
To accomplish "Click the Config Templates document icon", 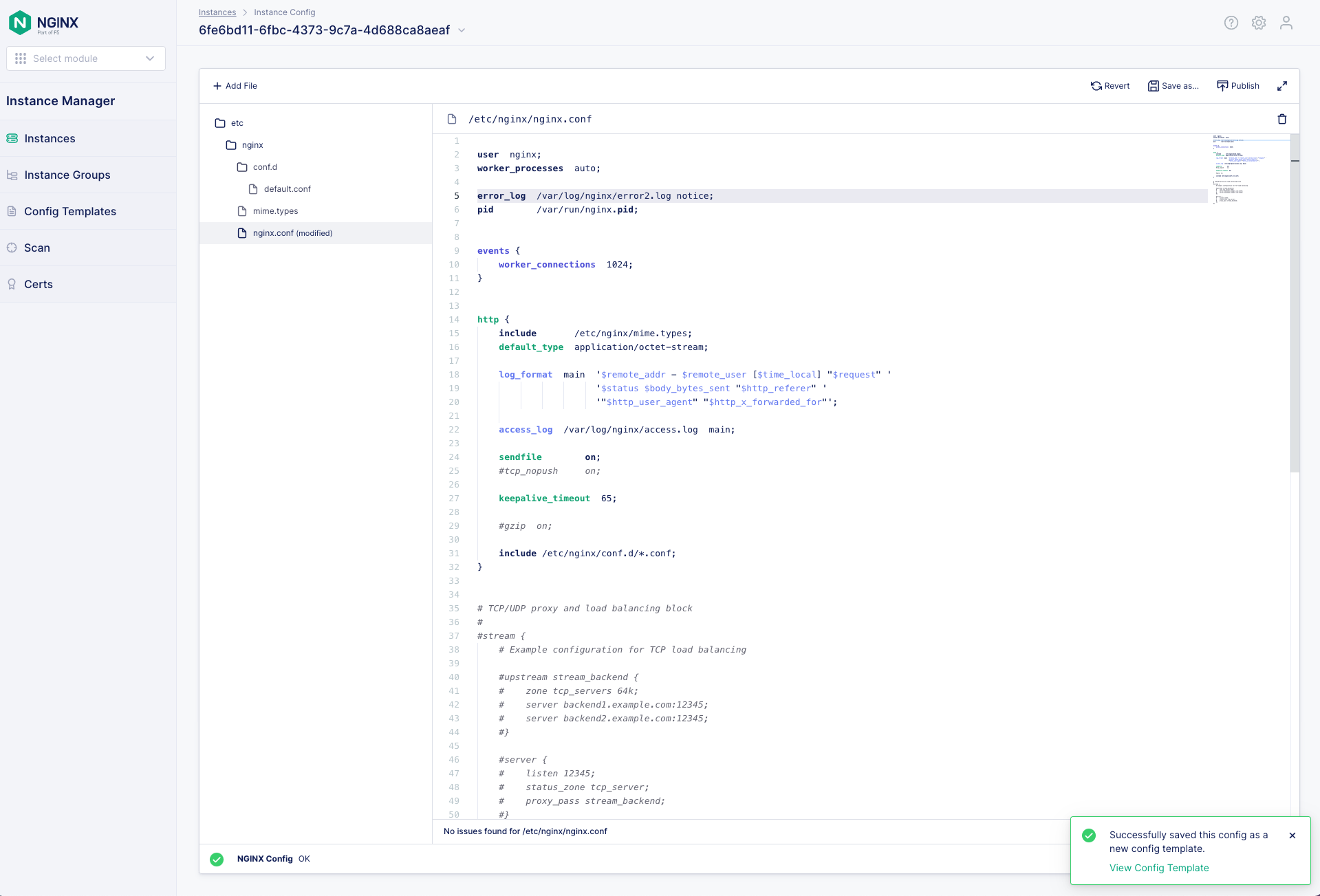I will tap(12, 211).
